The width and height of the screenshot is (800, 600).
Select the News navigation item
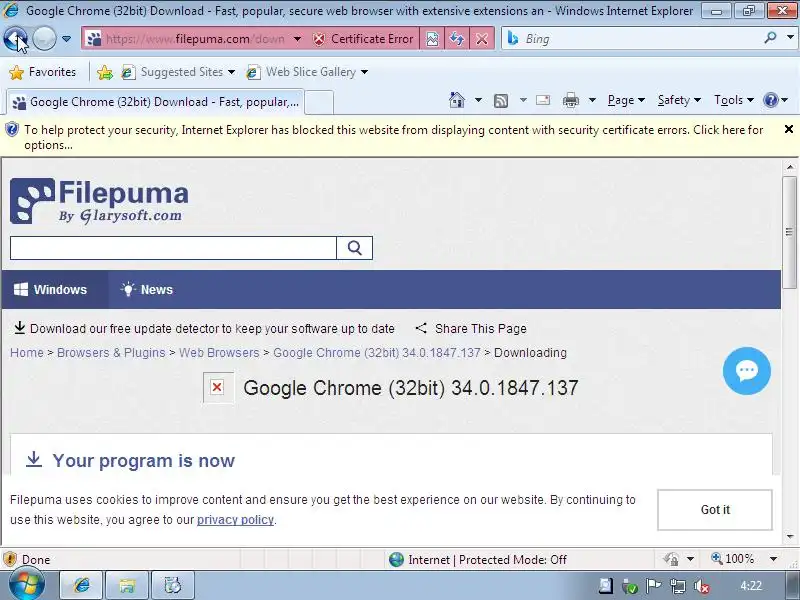[x=147, y=290]
